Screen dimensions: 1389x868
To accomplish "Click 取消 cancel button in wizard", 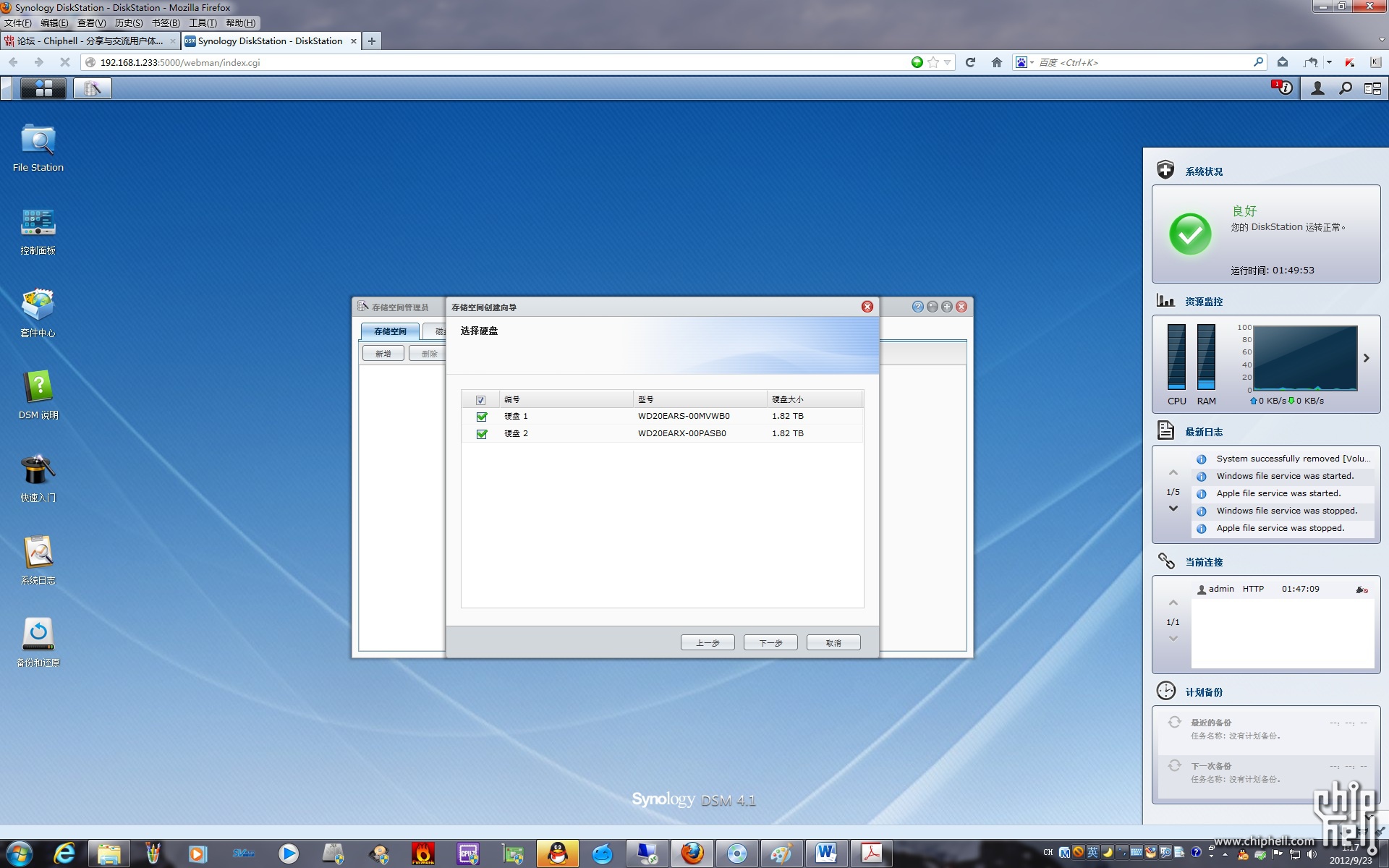I will click(x=833, y=642).
